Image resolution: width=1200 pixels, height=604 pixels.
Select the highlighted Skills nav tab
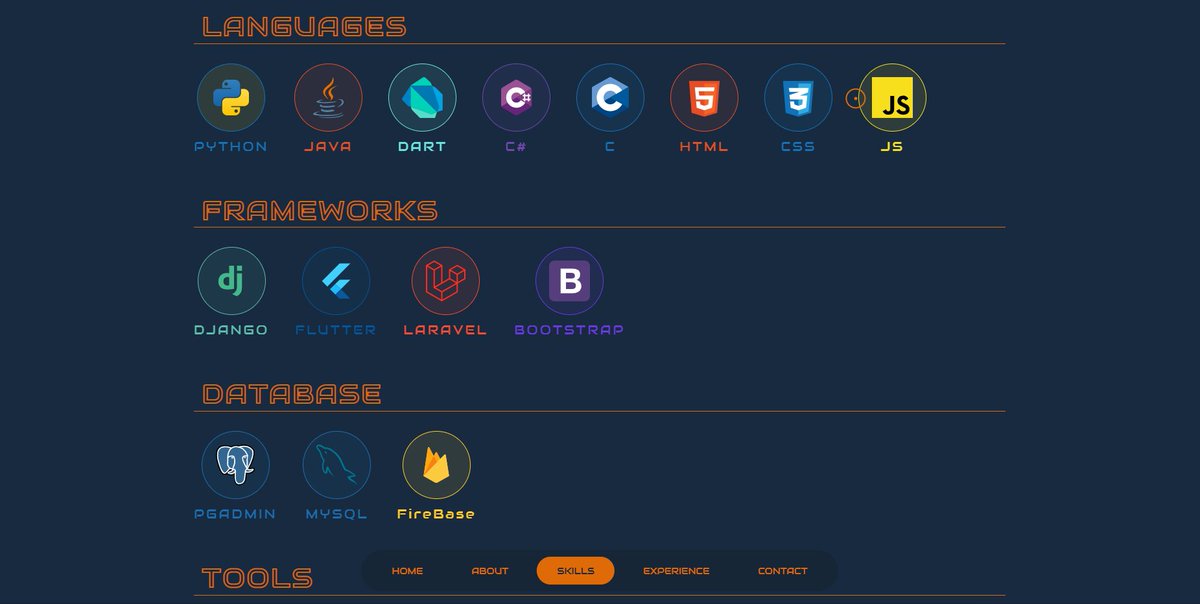[575, 571]
